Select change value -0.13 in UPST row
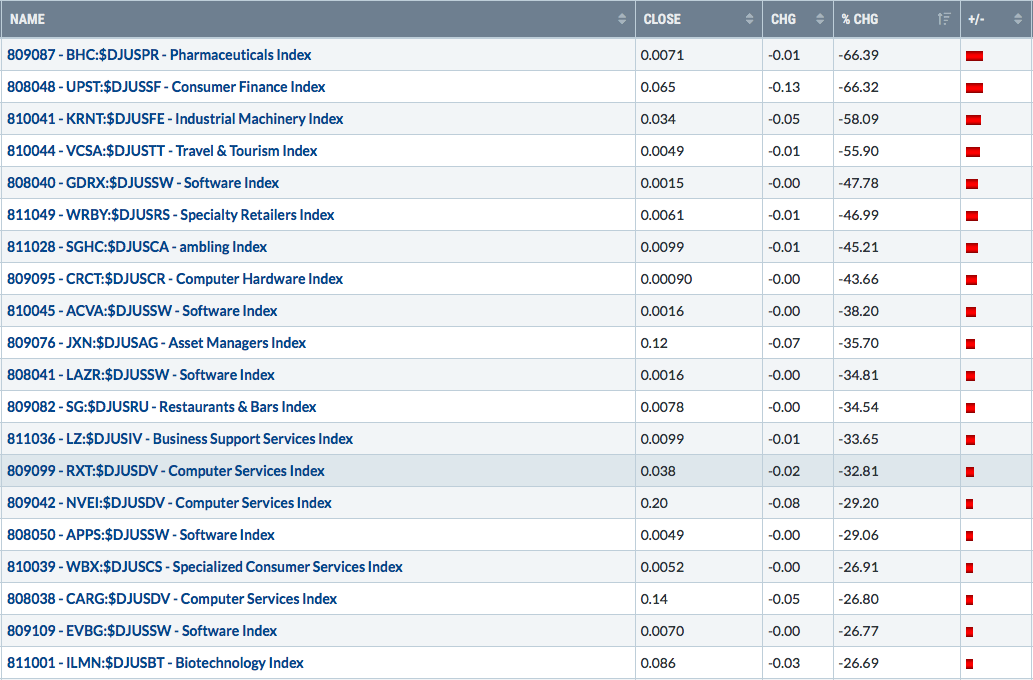Viewport: 1033px width, 680px height. (x=784, y=87)
